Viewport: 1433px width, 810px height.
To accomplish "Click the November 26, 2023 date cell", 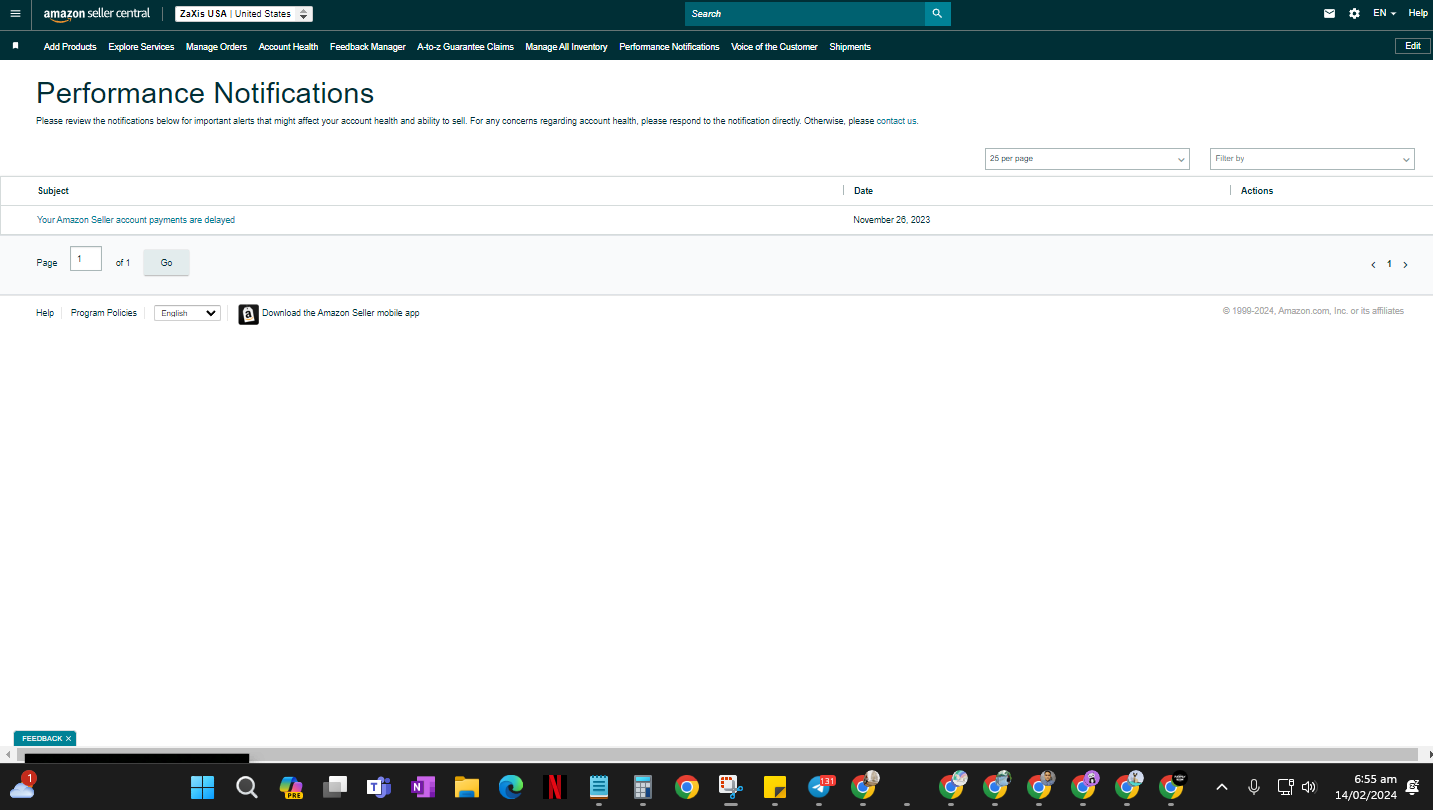I will click(892, 220).
